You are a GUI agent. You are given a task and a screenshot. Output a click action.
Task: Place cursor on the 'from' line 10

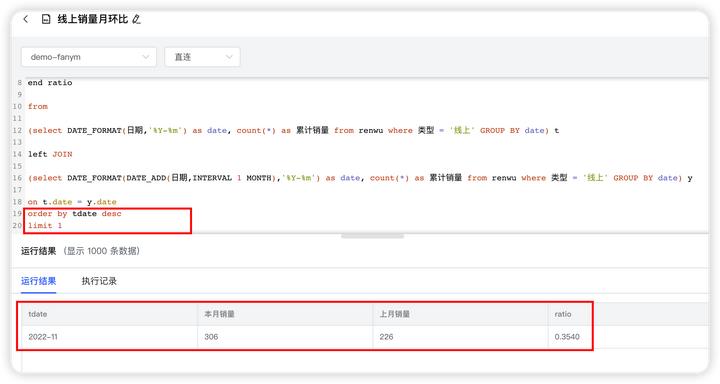[x=38, y=107]
